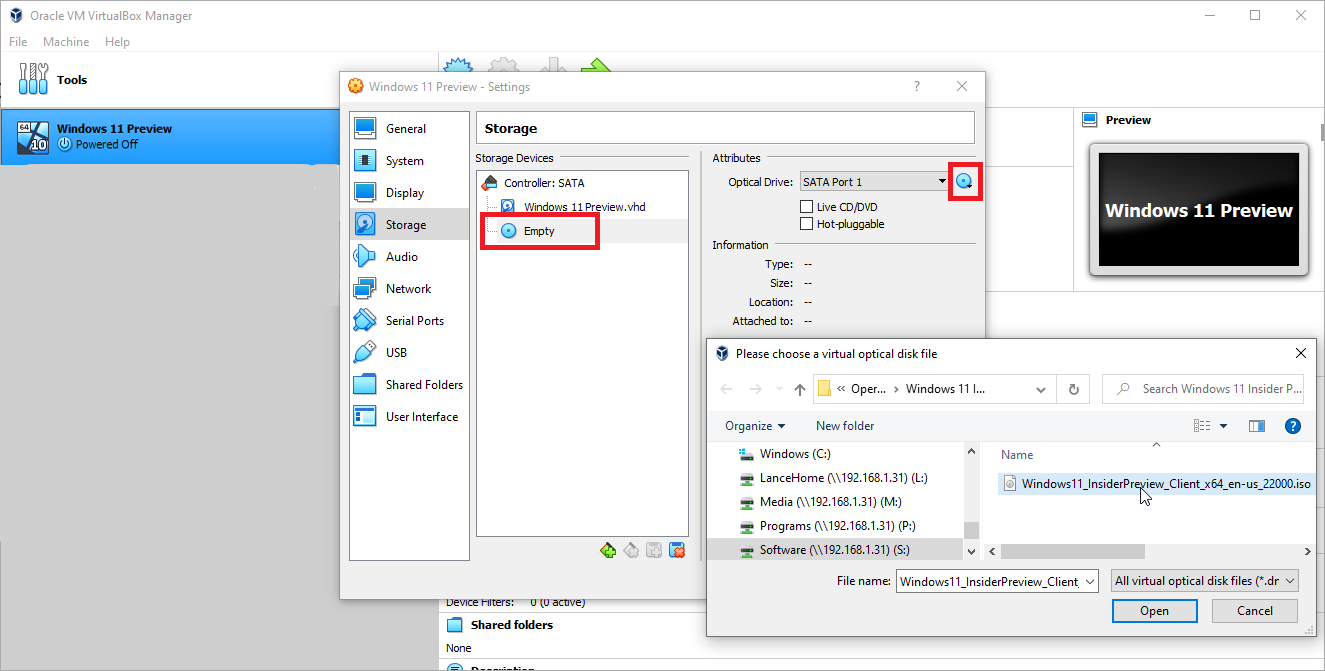
Task: Open Storage settings category
Action: (x=409, y=225)
